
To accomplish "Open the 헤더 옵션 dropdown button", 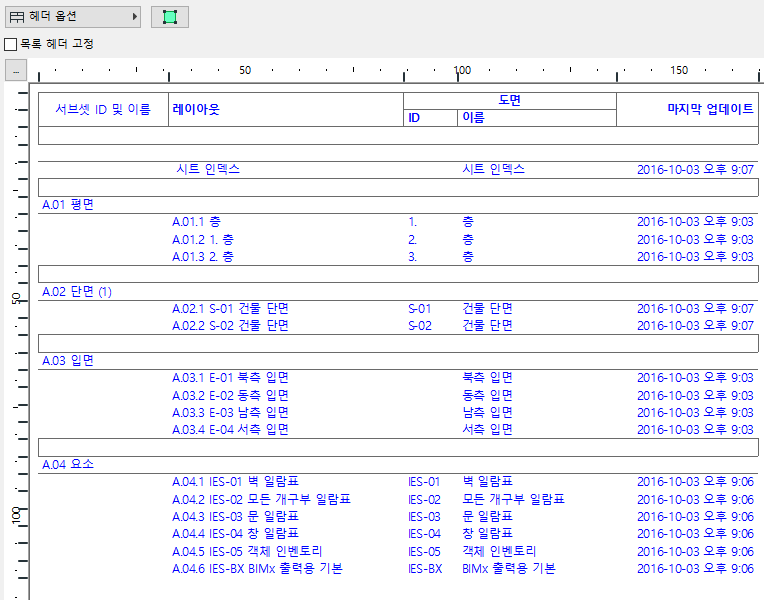I will 73,17.
